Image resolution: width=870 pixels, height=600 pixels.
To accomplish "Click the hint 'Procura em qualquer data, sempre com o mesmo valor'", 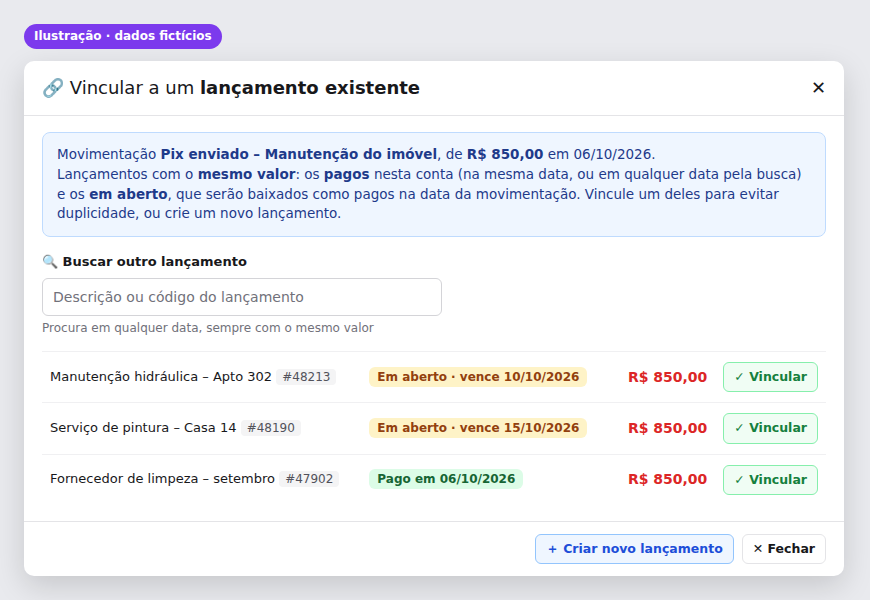I will 208,328.
